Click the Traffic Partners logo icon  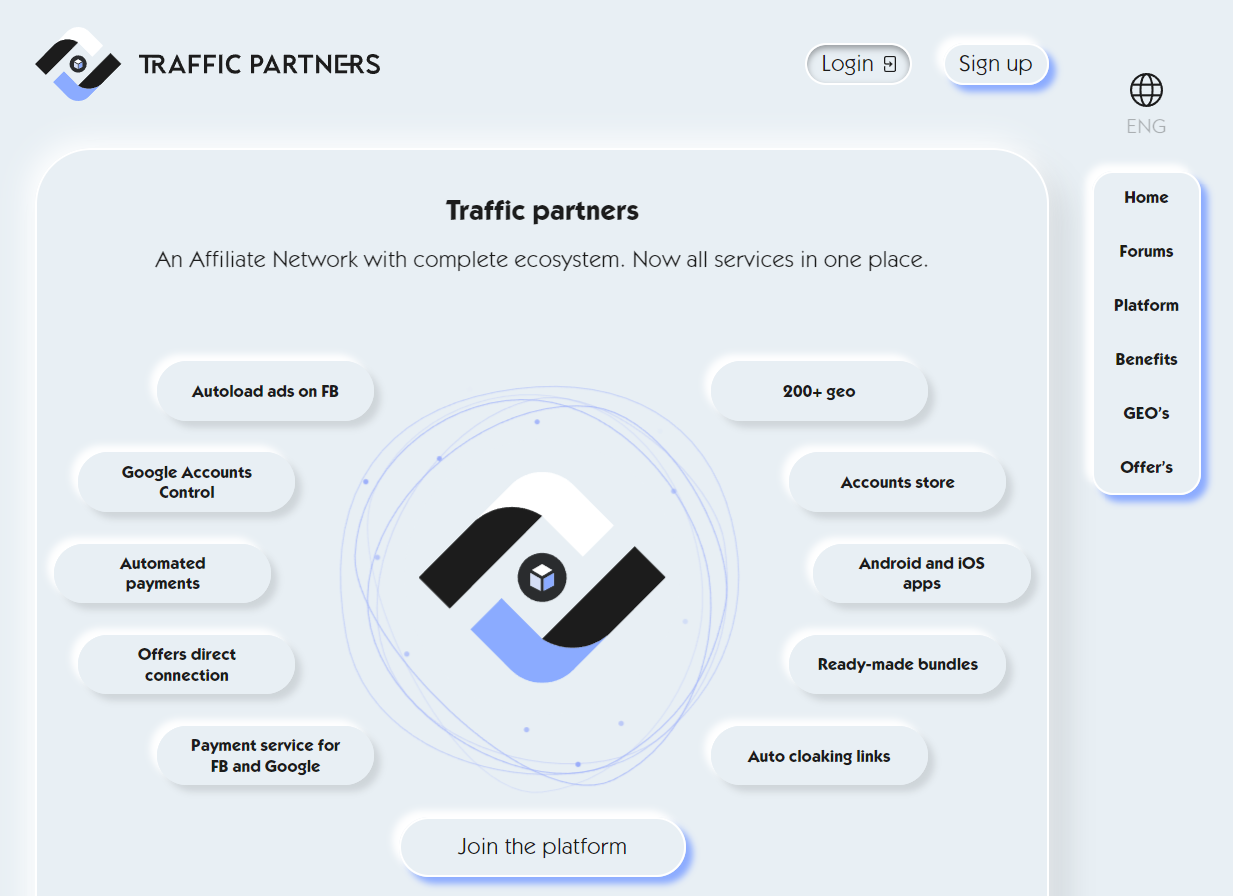(77, 62)
